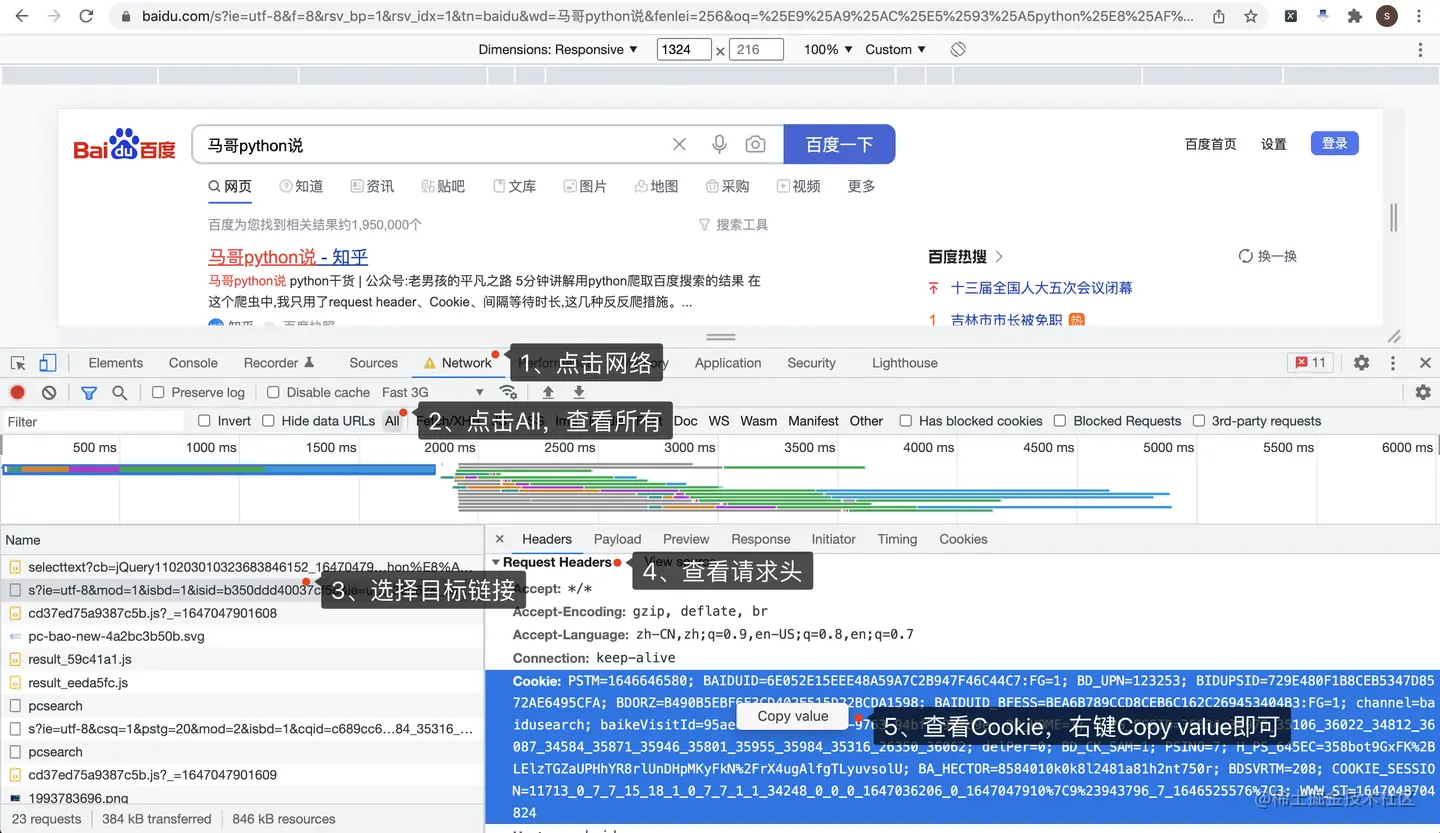
Task: Clear the network request log
Action: click(x=47, y=391)
